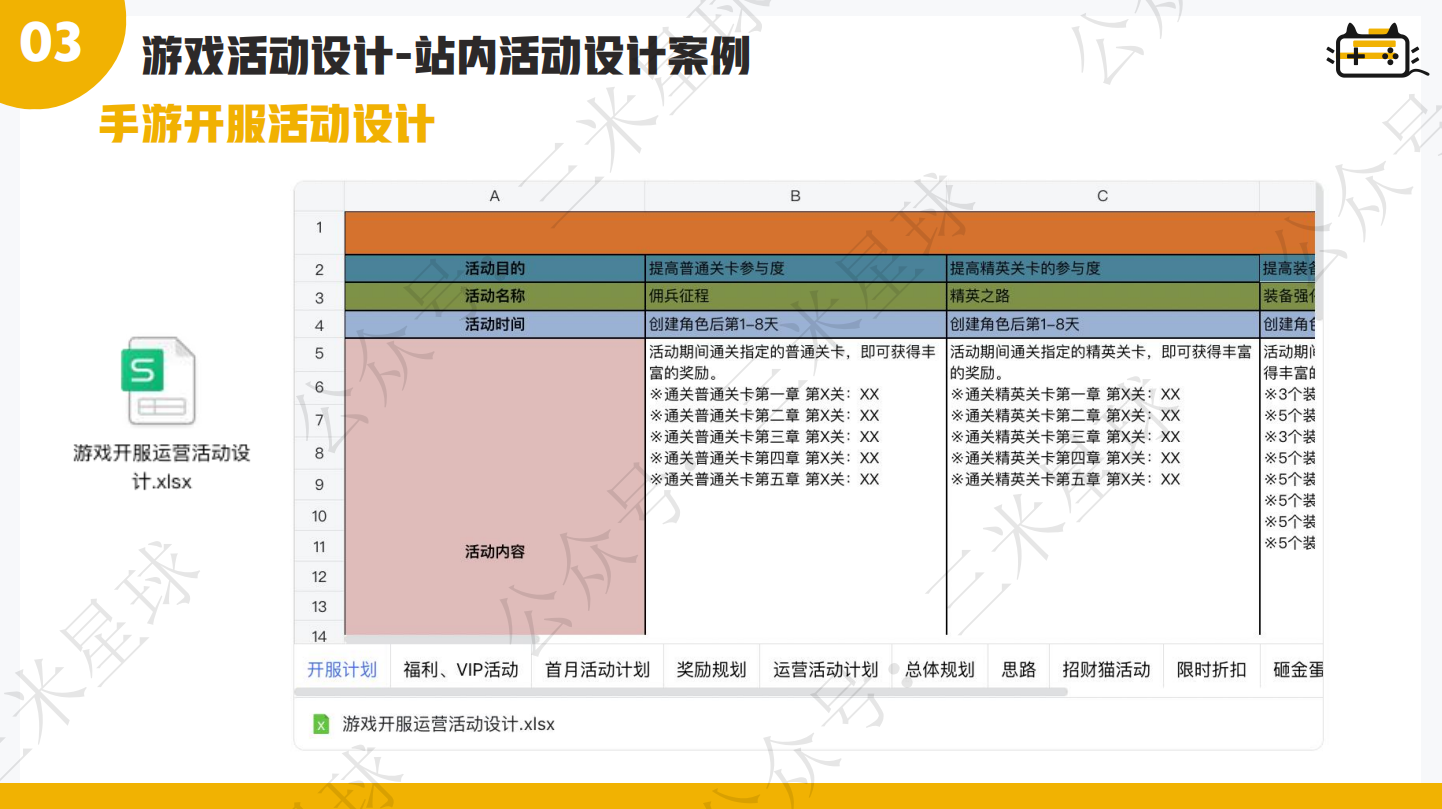Switch to 福利、VIP活动 sheet tab
Image resolution: width=1442 pixels, height=809 pixels.
pos(460,669)
